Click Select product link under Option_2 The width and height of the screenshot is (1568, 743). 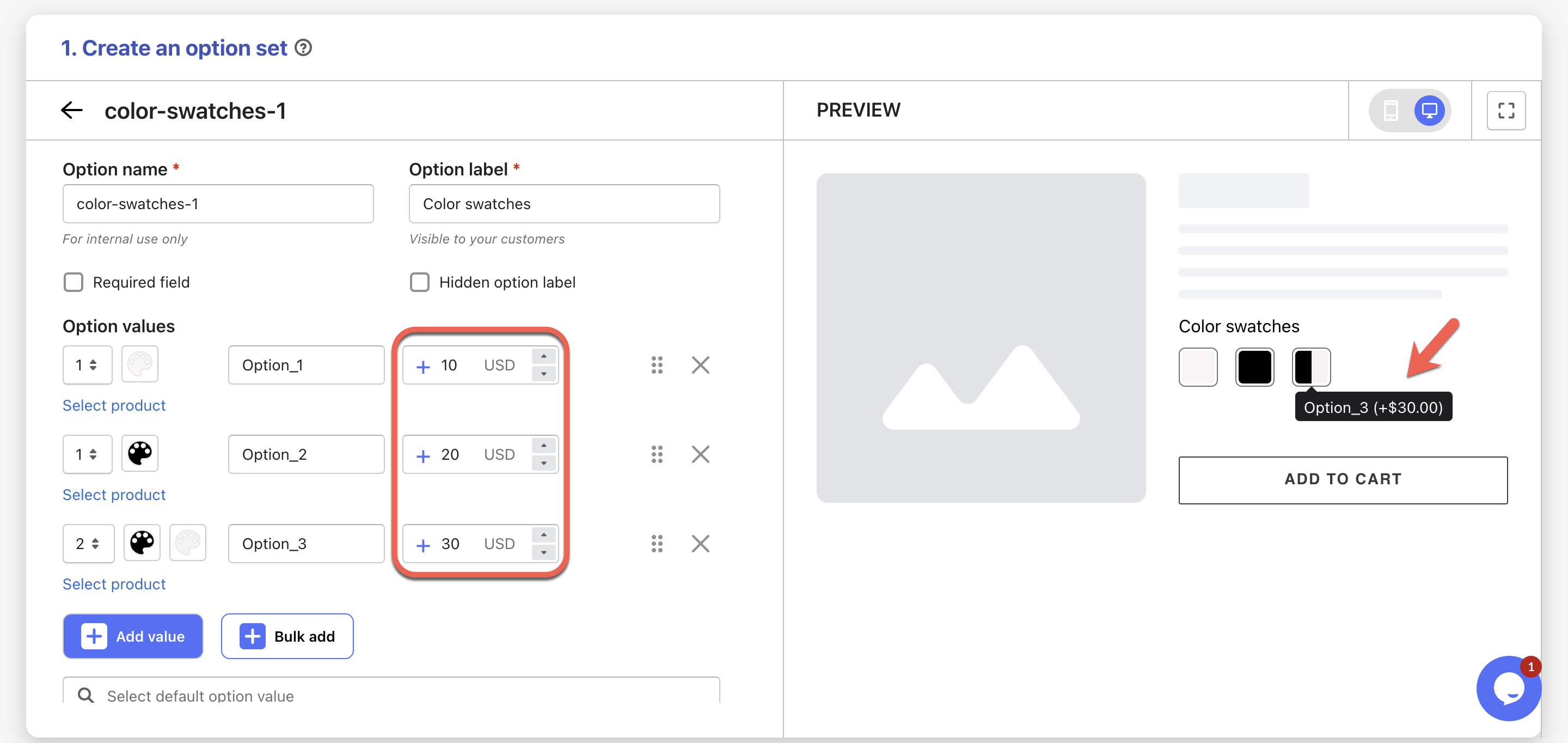[114, 495]
